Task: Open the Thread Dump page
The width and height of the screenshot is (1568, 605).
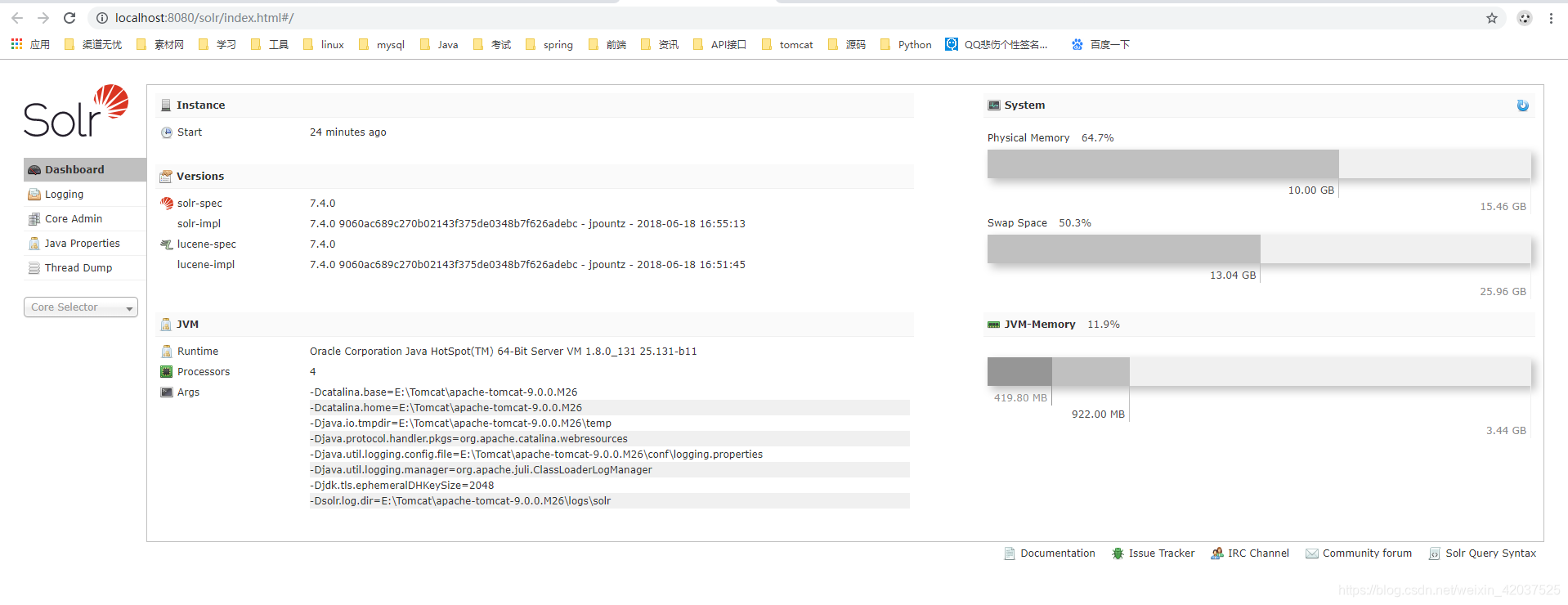Action: 85,268
